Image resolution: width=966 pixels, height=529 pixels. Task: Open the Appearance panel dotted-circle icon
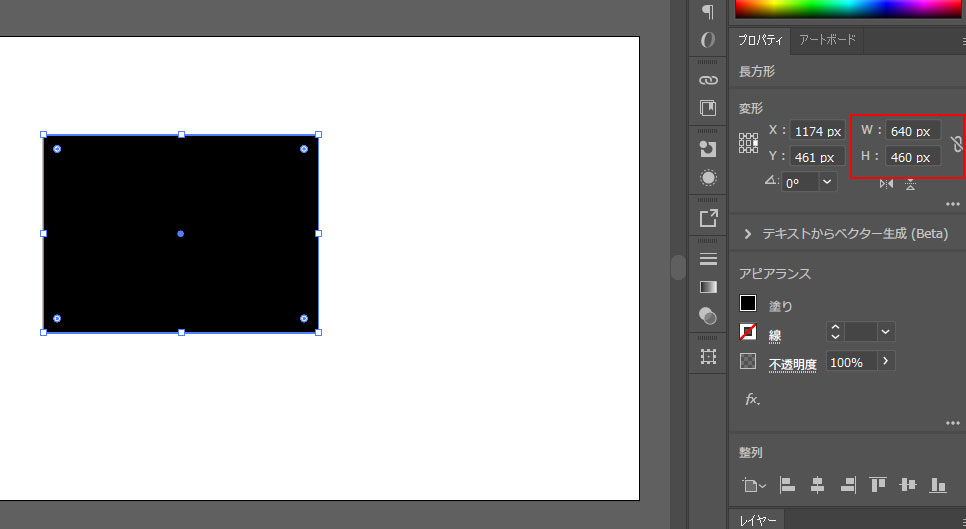click(708, 178)
